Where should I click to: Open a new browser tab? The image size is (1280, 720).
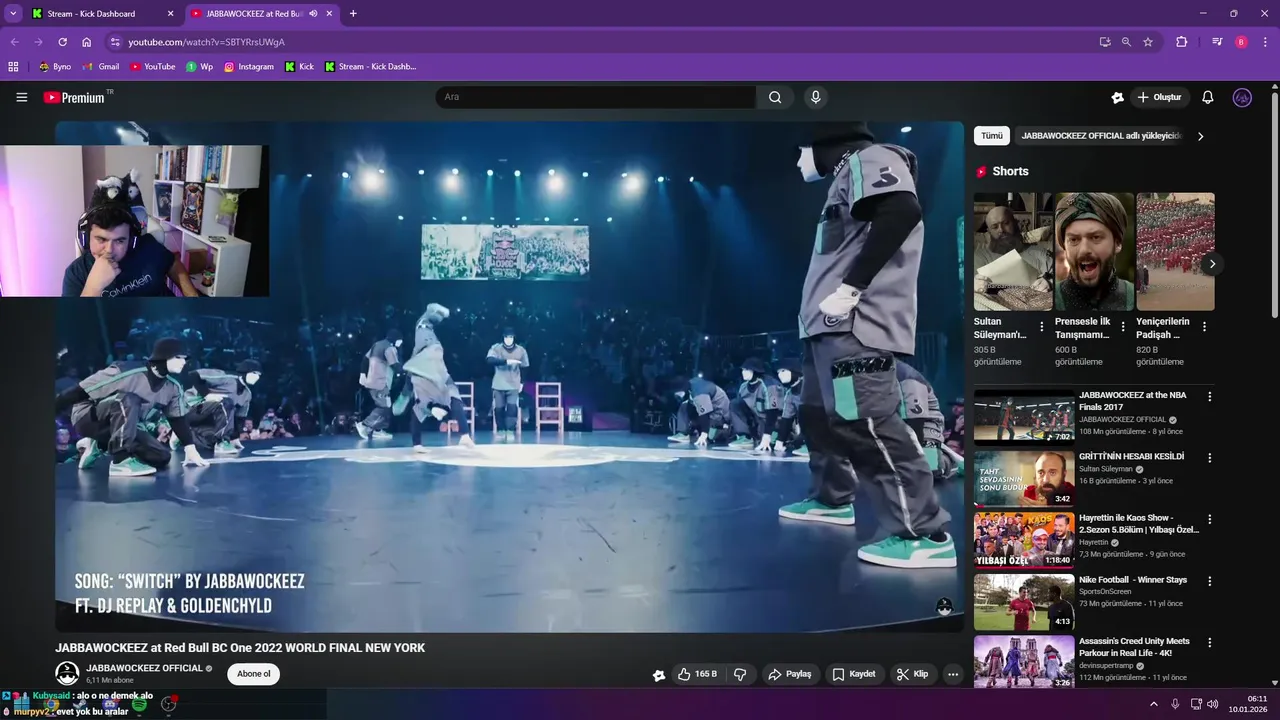pyautogui.click(x=353, y=14)
